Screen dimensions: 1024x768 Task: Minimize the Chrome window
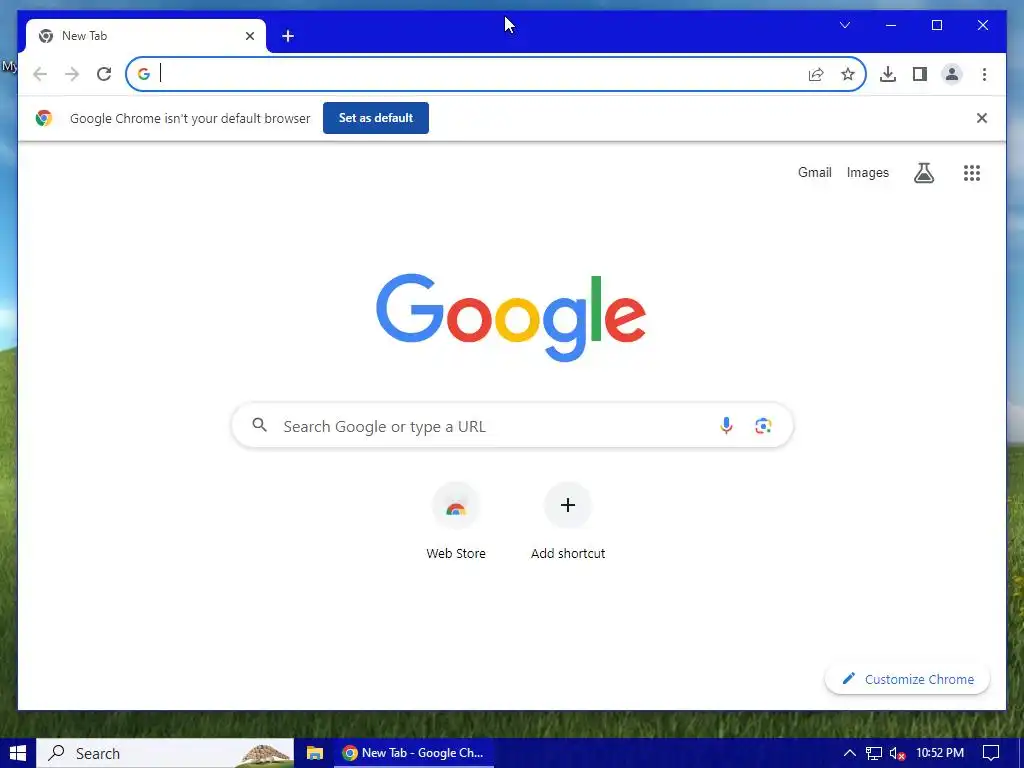(x=891, y=25)
